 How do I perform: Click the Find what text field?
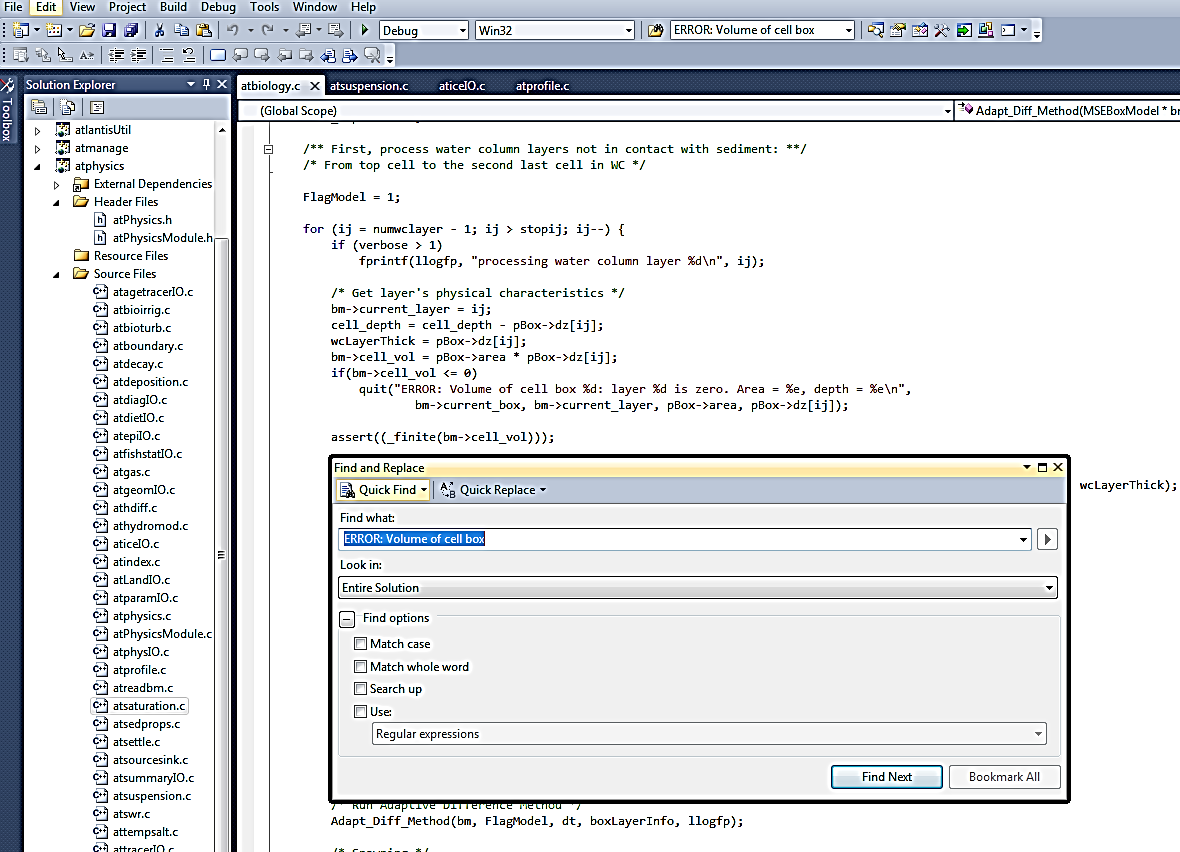pyautogui.click(x=680, y=539)
